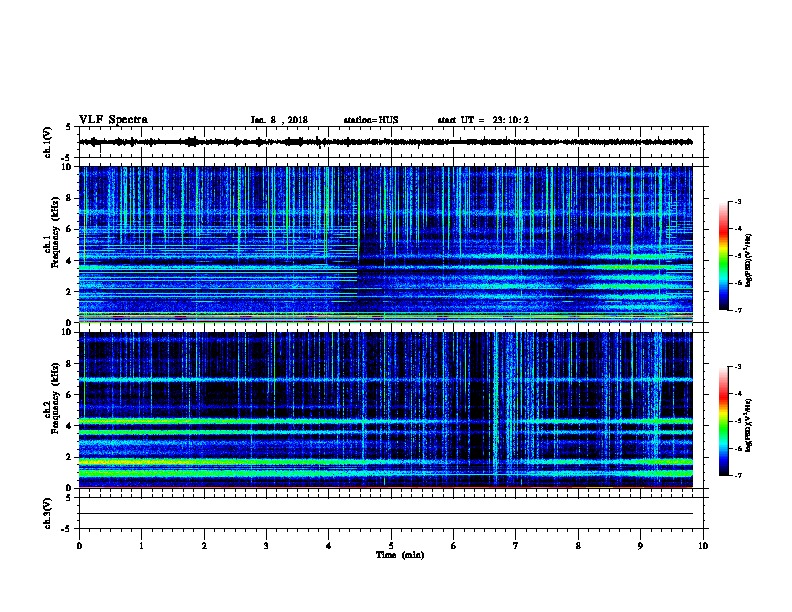
Task: Click time axis tick label "10" at bottom right
Action: pyautogui.click(x=703, y=546)
